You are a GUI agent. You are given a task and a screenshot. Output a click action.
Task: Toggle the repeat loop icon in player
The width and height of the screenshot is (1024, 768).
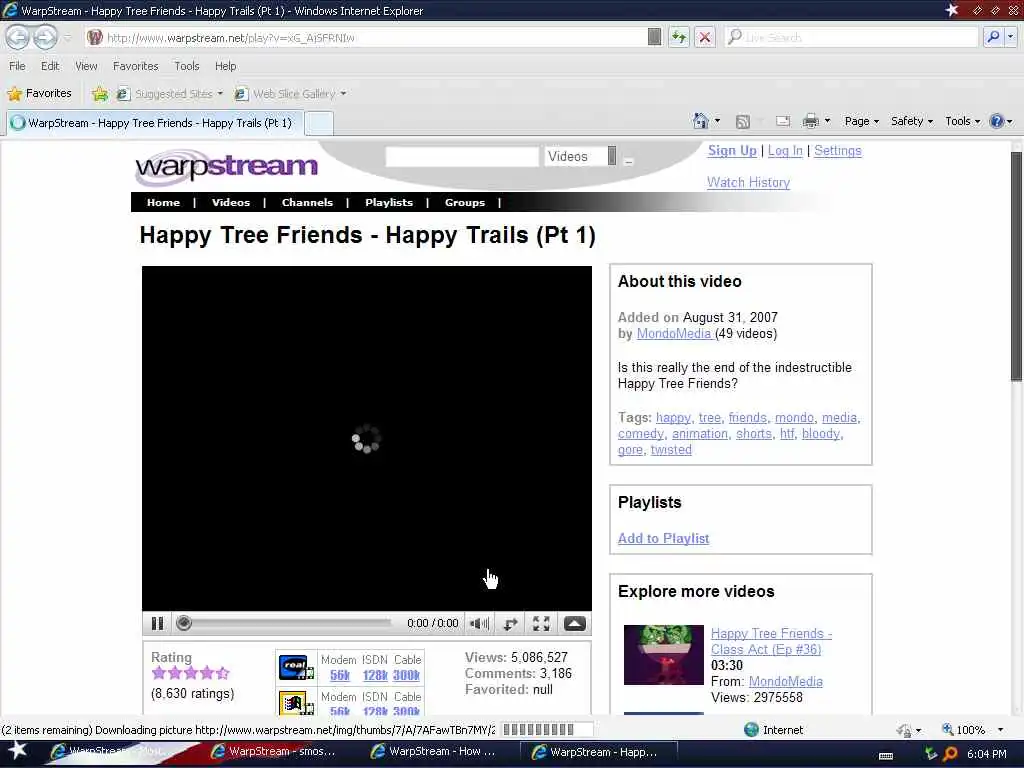(x=510, y=624)
